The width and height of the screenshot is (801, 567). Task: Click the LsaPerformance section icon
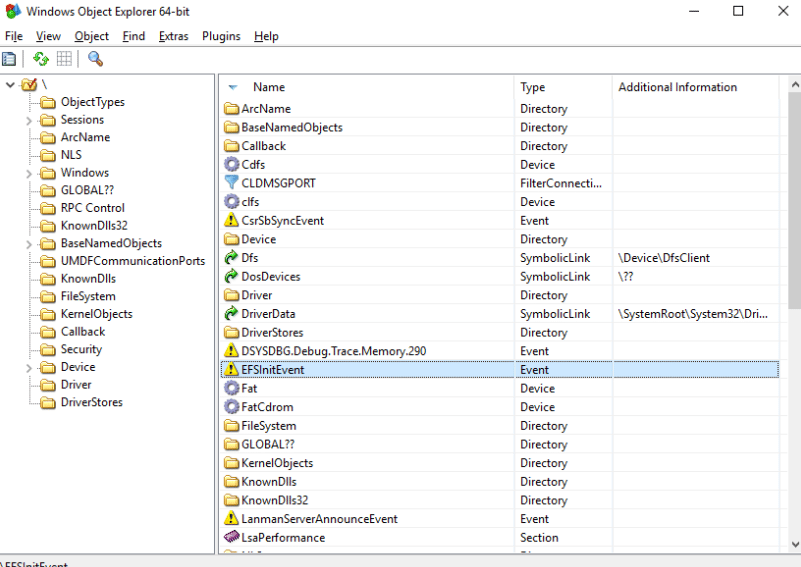pos(231,538)
